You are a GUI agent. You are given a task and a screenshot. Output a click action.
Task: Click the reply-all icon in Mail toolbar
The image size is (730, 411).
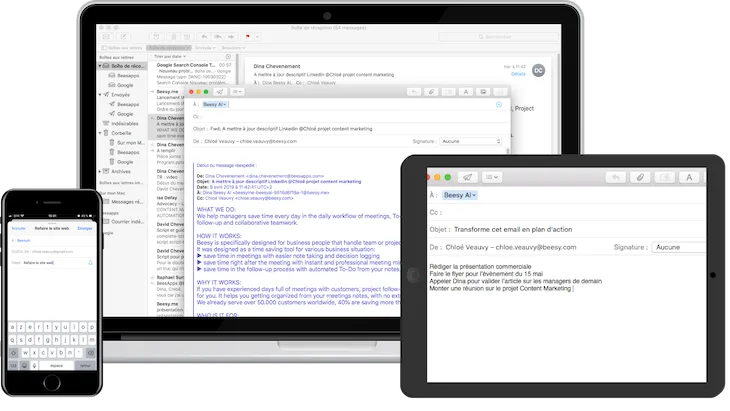(x=217, y=37)
